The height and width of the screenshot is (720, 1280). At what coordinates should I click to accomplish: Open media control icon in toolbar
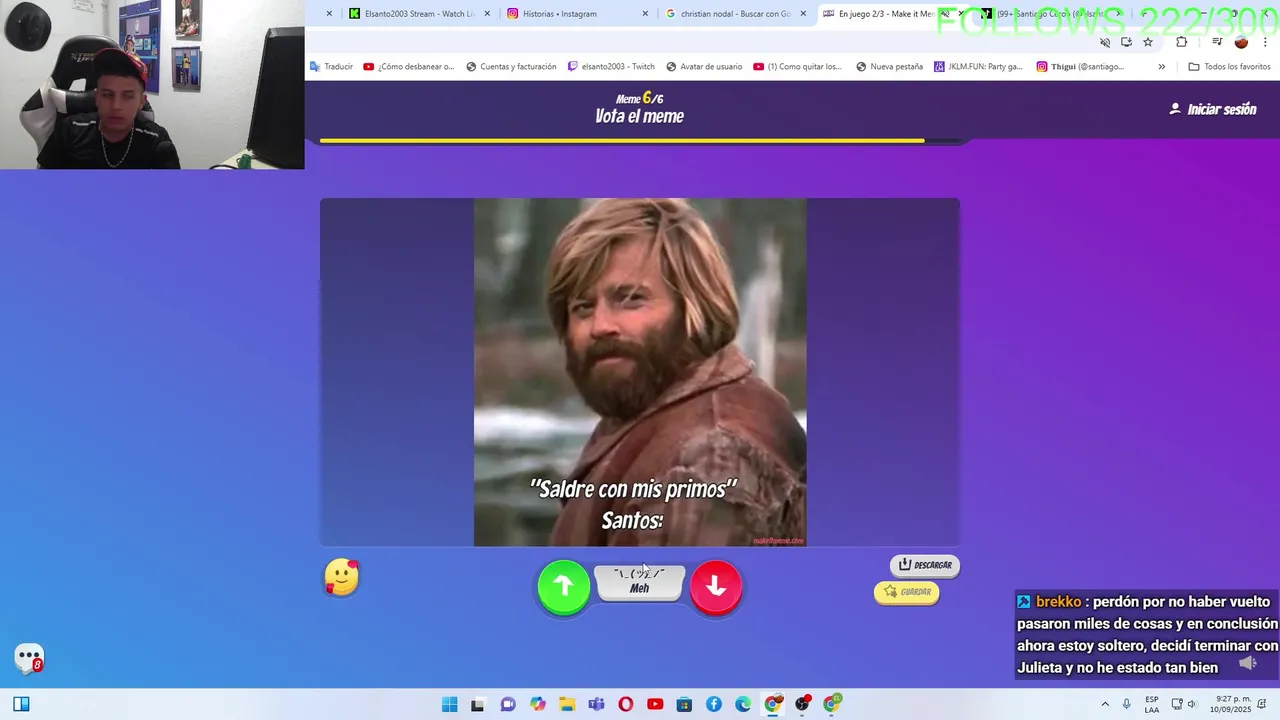click(1217, 42)
